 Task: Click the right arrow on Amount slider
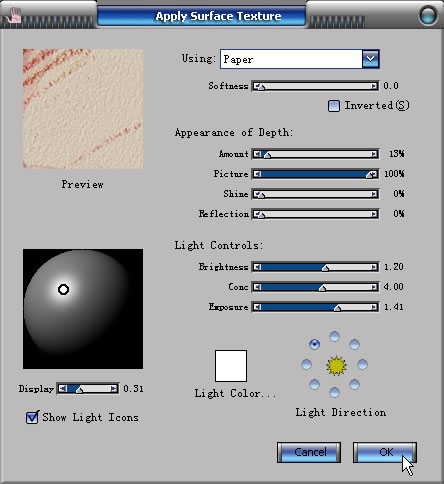374,154
